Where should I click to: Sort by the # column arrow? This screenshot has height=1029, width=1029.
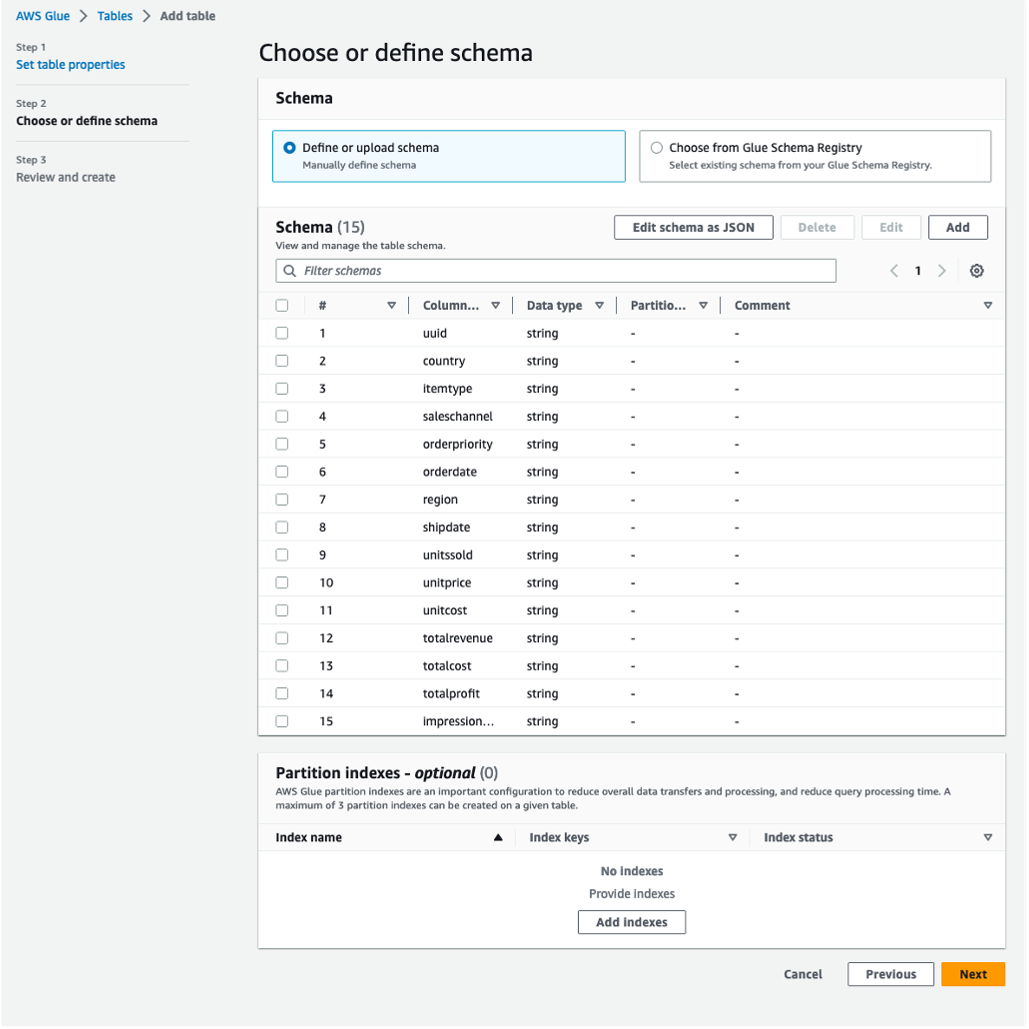coord(392,306)
